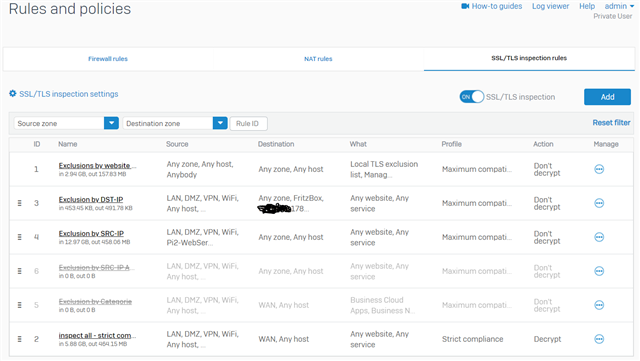Expand the Destination zone dropdown
The width and height of the screenshot is (640, 361).
tap(220, 123)
